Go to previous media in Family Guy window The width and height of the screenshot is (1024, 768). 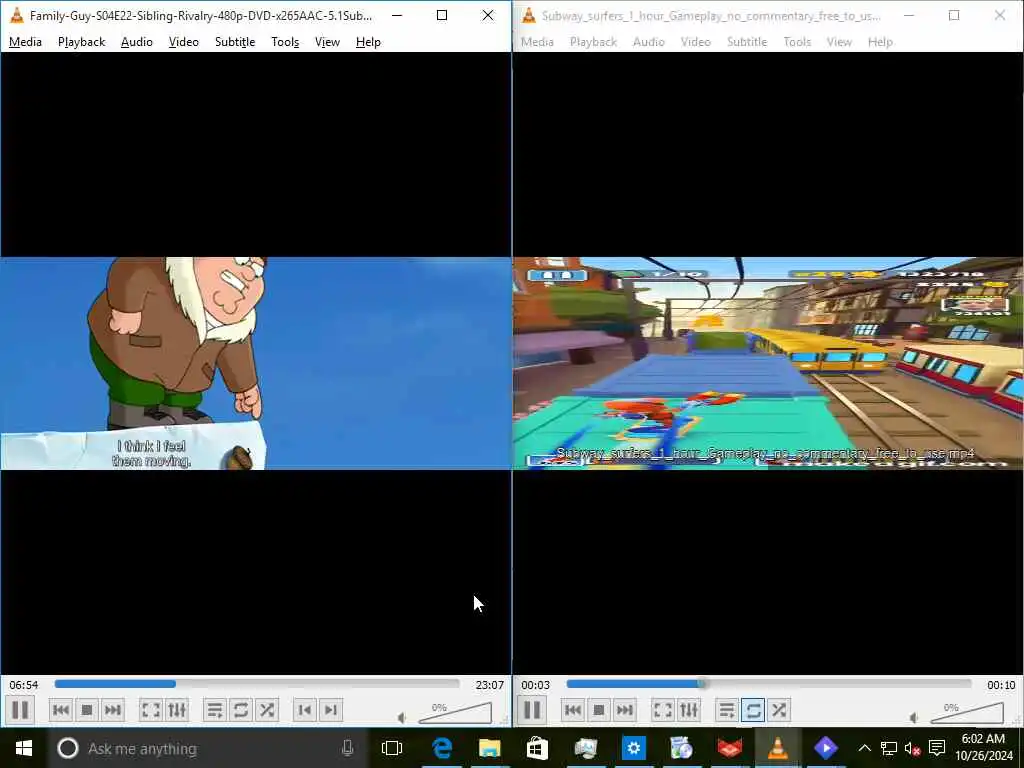(61, 710)
